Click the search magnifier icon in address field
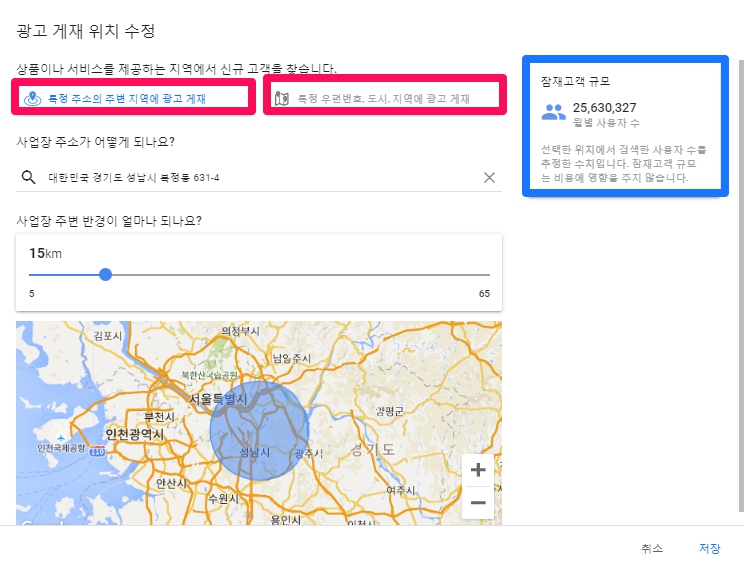Viewport: 744px width, 567px height. [x=28, y=177]
